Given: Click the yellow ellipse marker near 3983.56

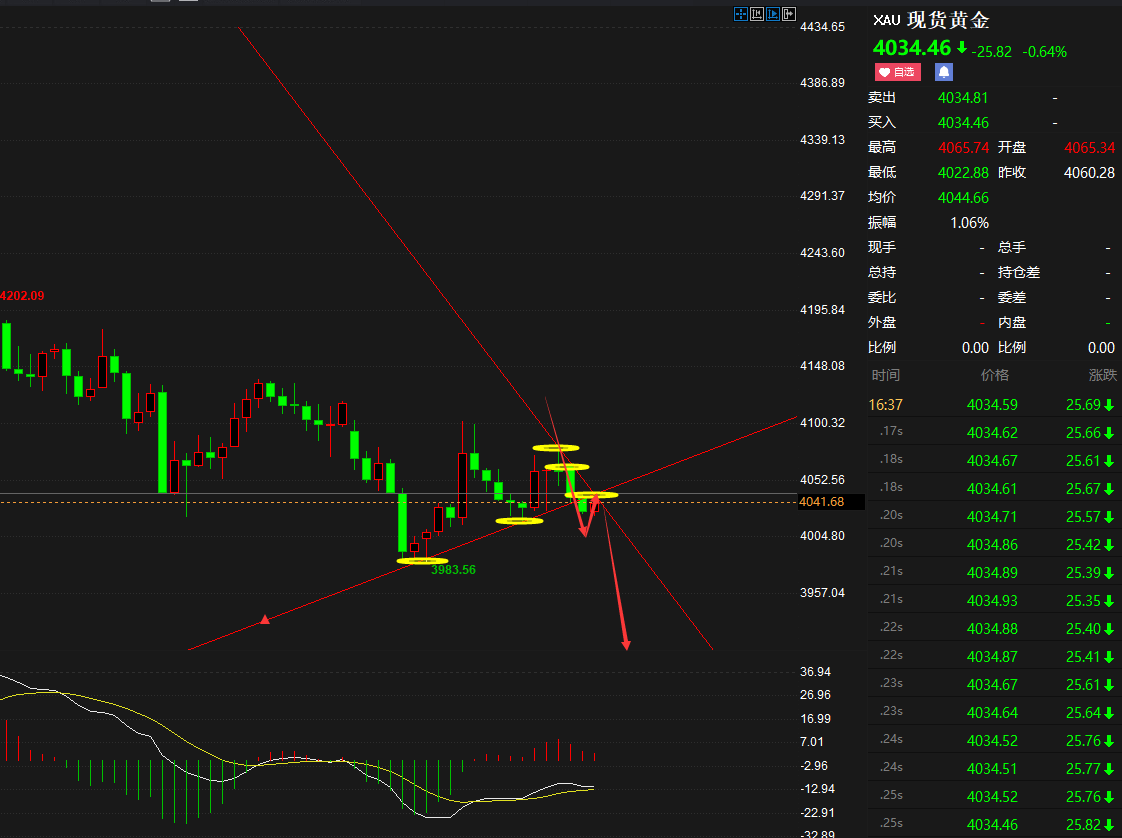Looking at the screenshot, I should (x=422, y=561).
